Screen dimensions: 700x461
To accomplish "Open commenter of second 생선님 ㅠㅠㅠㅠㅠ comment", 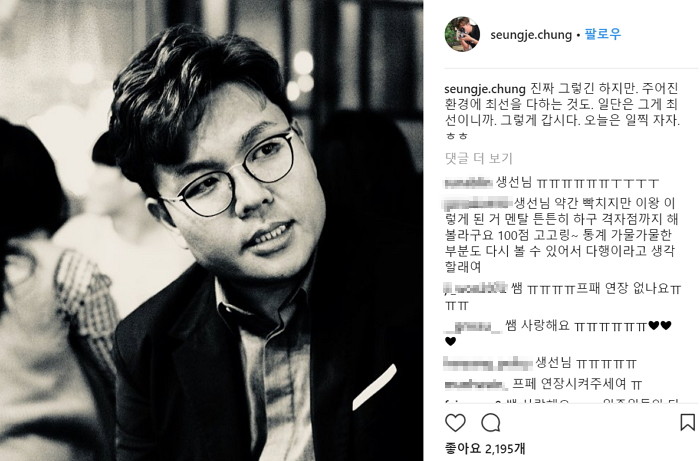I will click(488, 363).
